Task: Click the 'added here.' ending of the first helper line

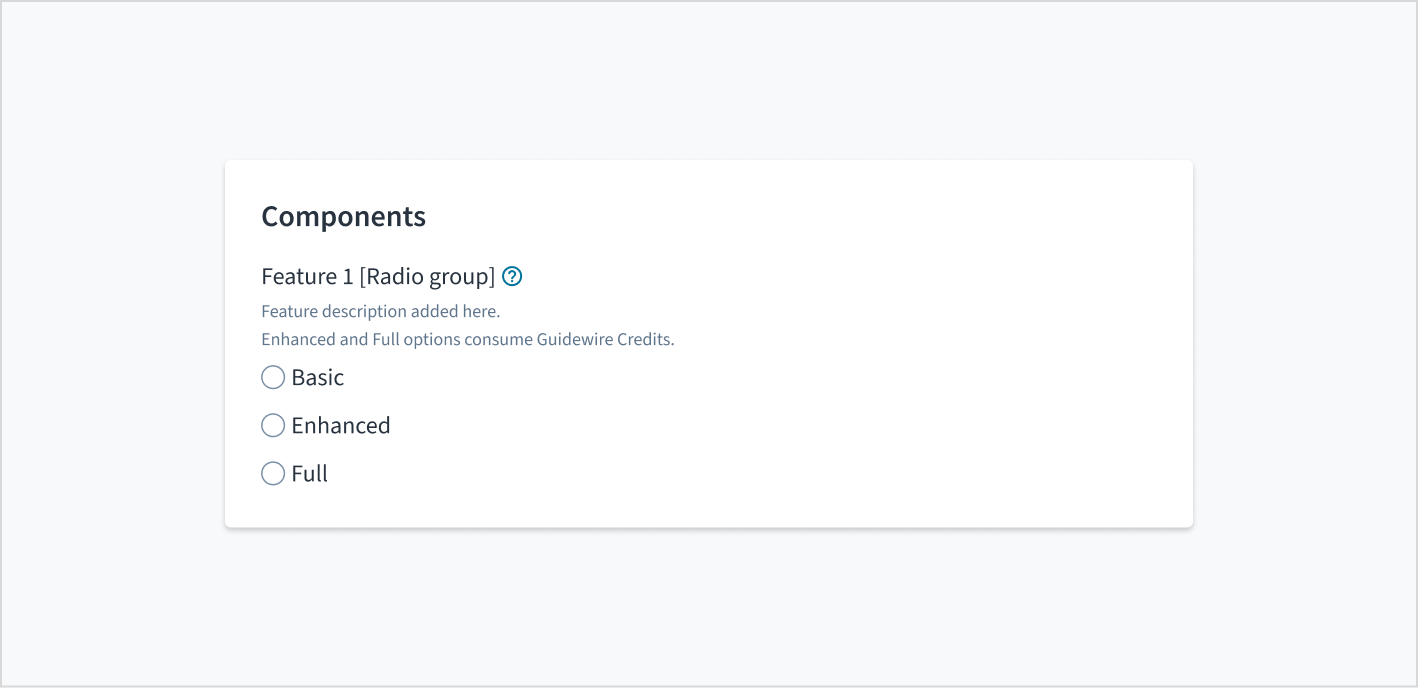Action: (x=456, y=311)
